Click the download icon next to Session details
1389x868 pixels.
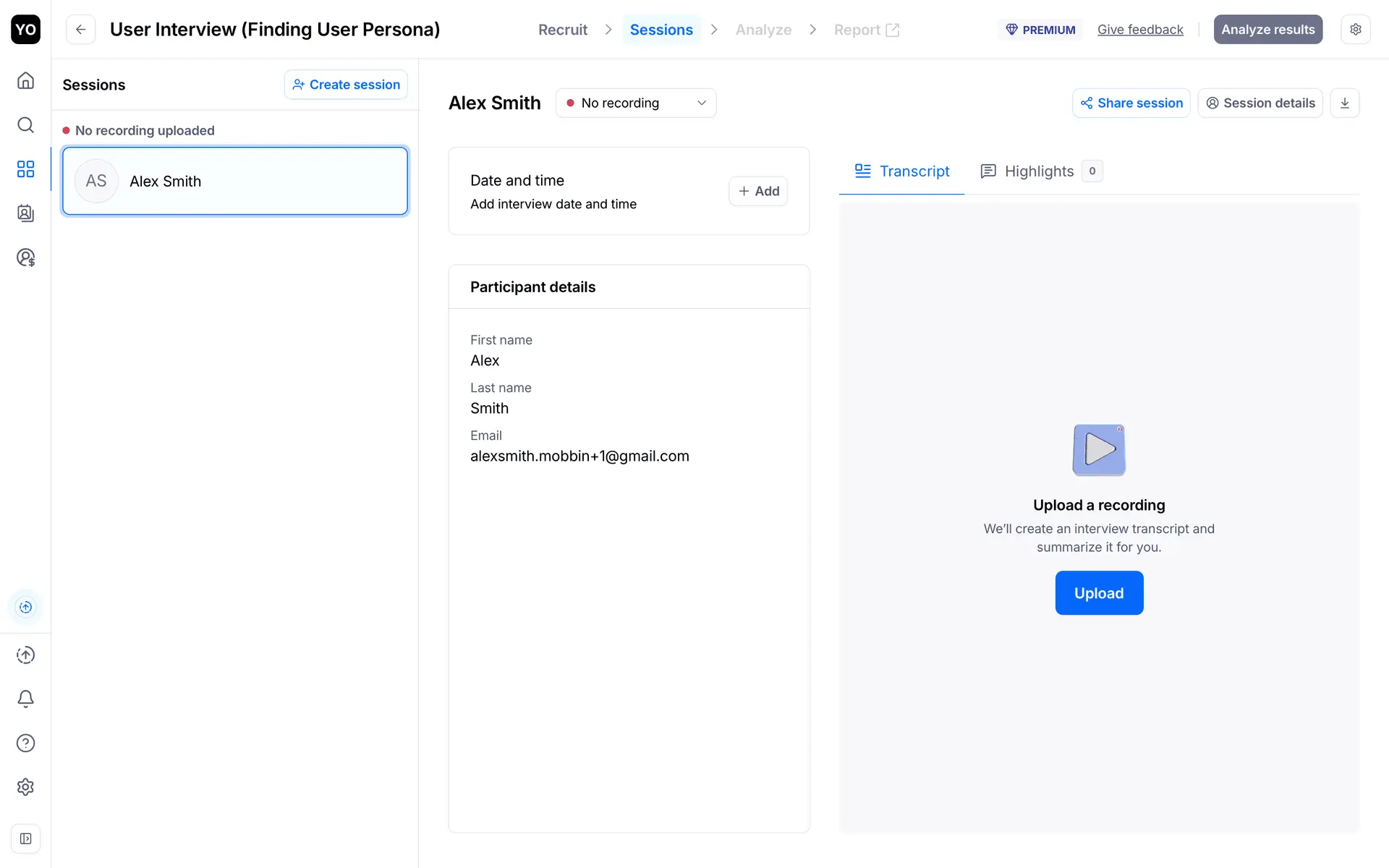coord(1344,103)
